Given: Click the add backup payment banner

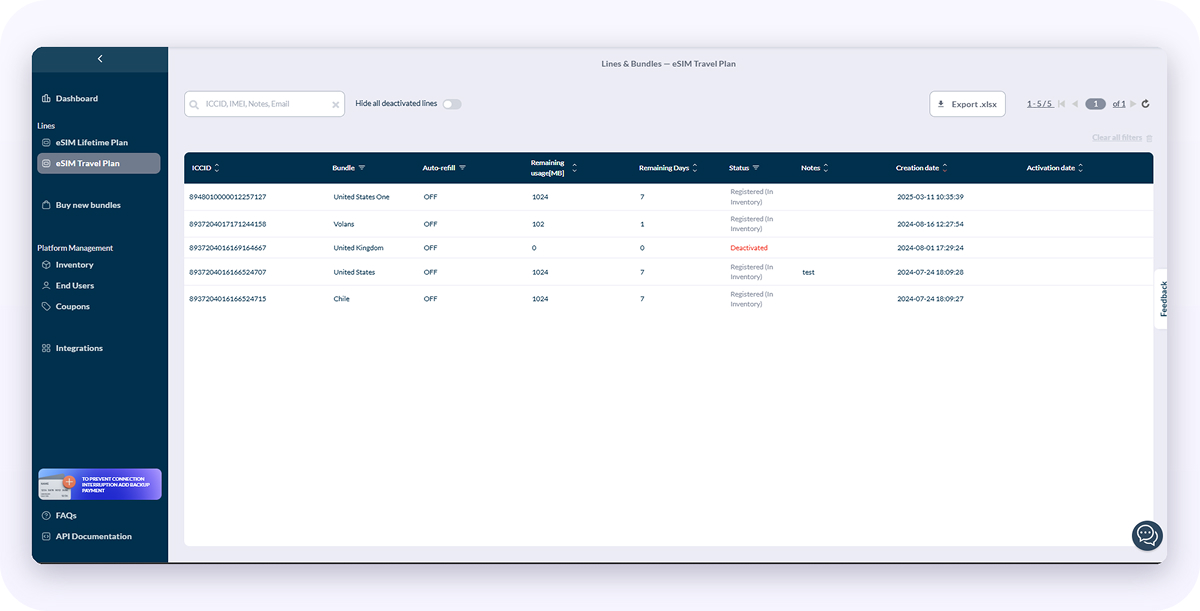Looking at the screenshot, I should [x=99, y=484].
